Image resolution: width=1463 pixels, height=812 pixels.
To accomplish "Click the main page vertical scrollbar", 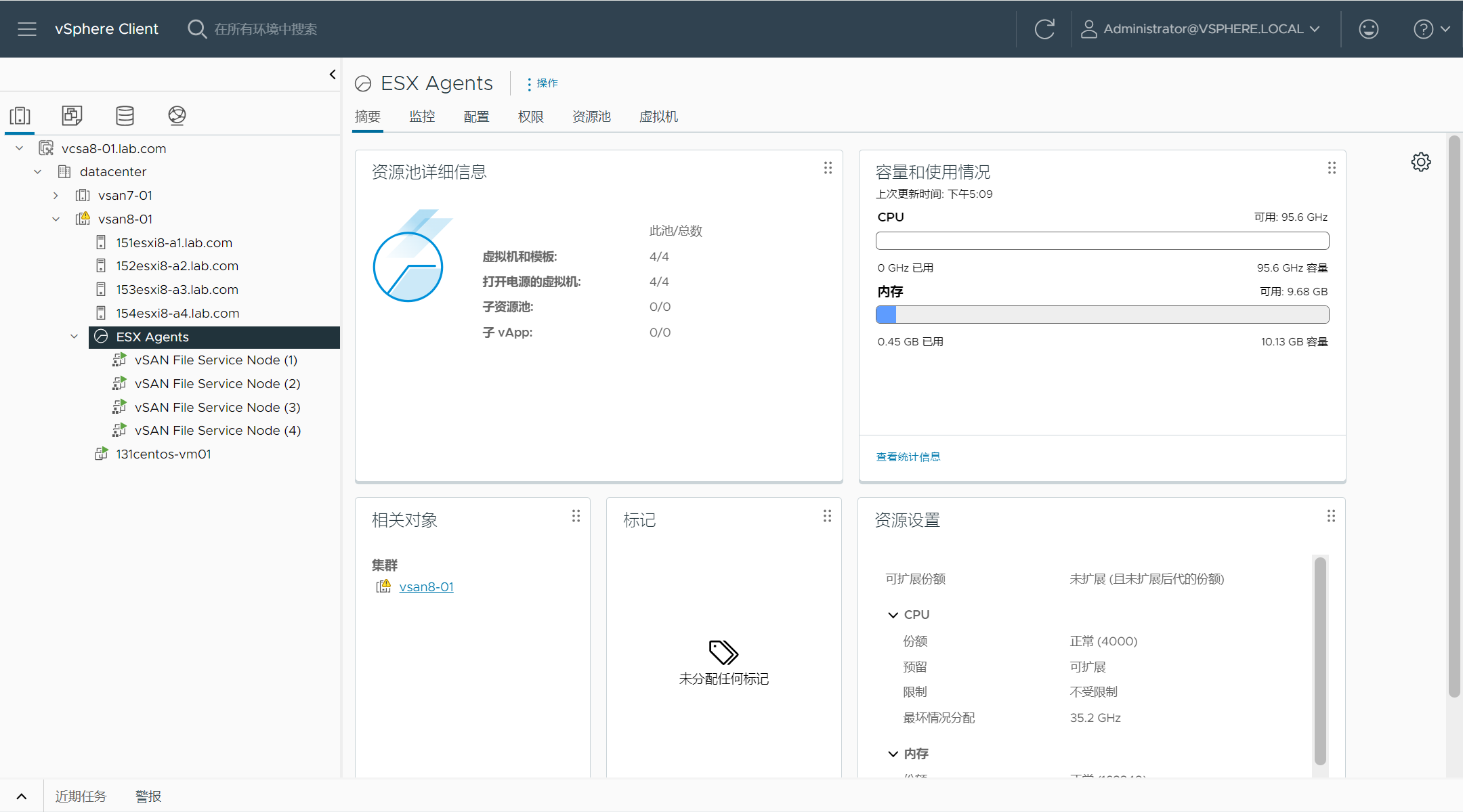I will [1454, 416].
